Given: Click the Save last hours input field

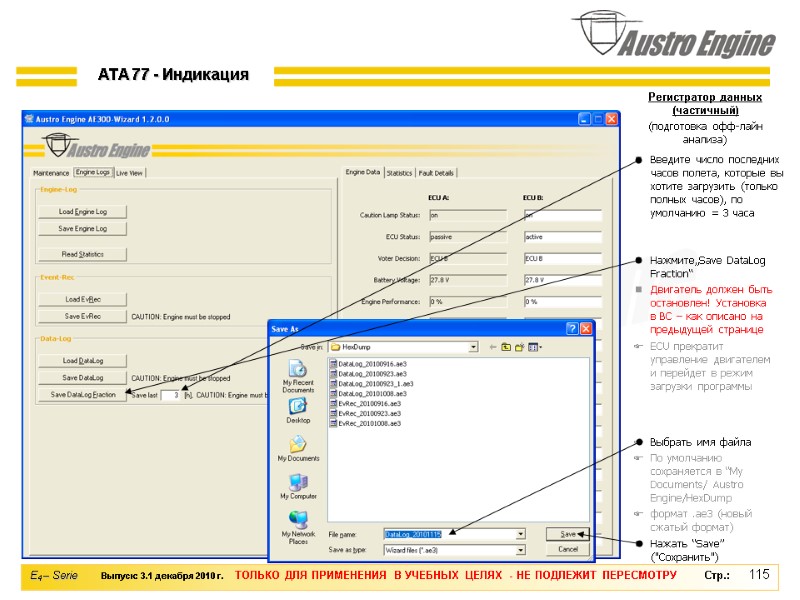Looking at the screenshot, I should pyautogui.click(x=170, y=395).
